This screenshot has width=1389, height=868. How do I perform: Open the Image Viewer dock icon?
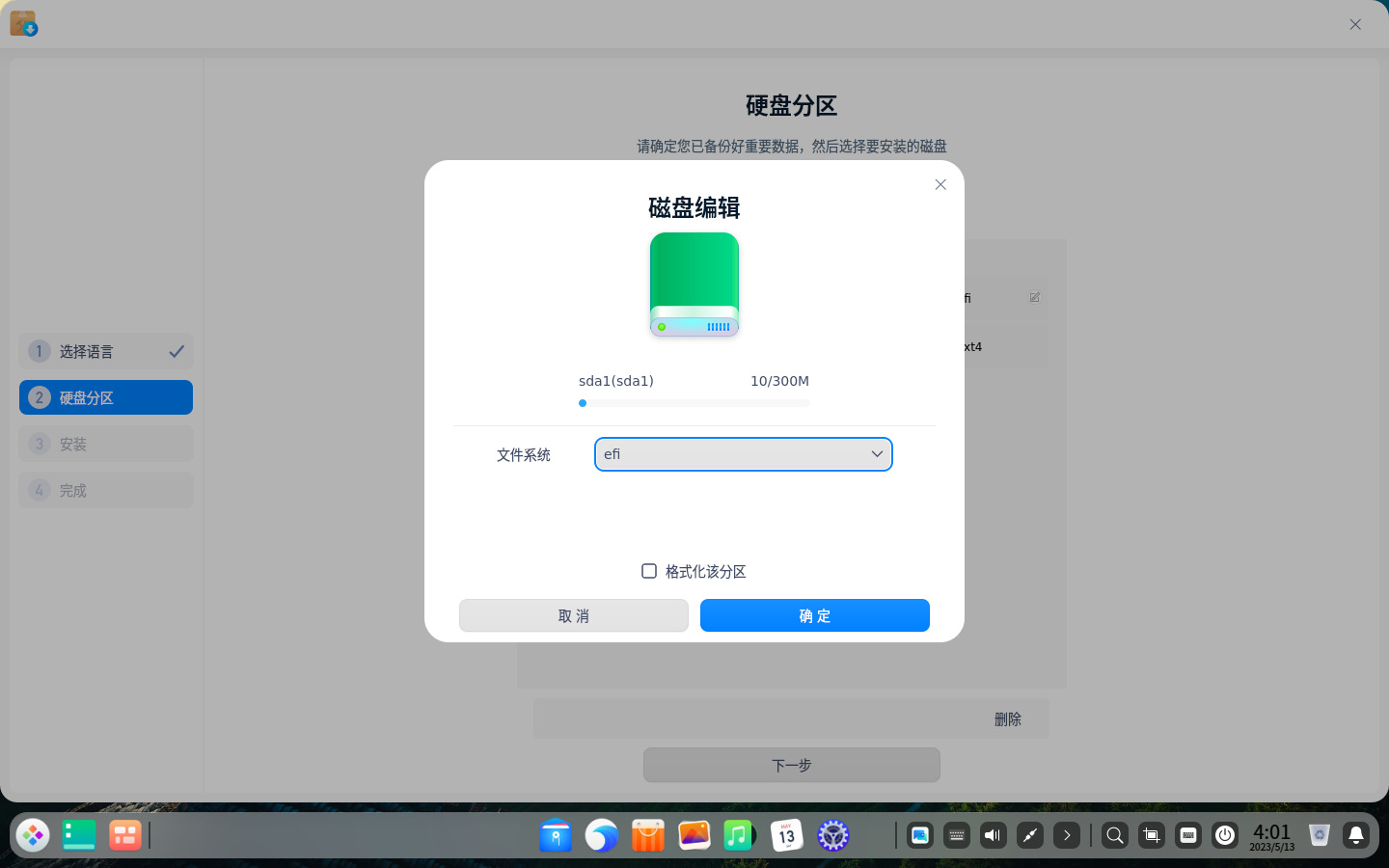tap(694, 835)
